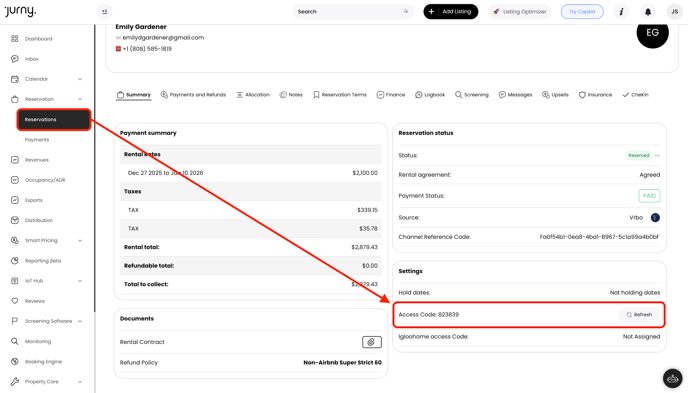Open the Logbook tab
Image resolution: width=688 pixels, height=393 pixels.
pos(430,95)
